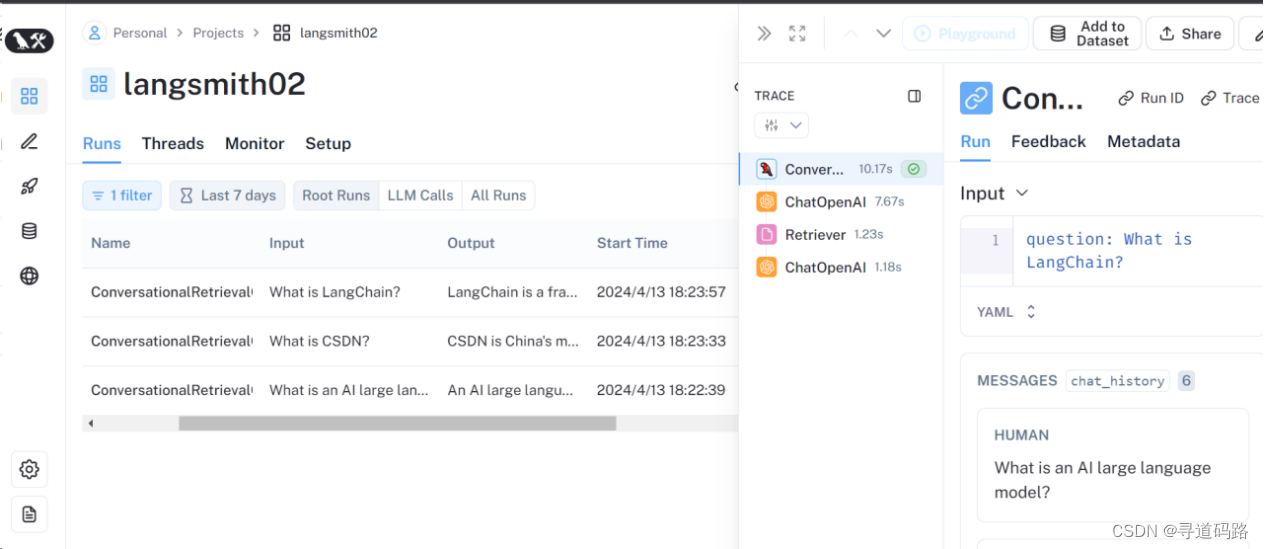Open the Metadata tab in run panel
The width and height of the screenshot is (1264, 549).
point(1143,141)
